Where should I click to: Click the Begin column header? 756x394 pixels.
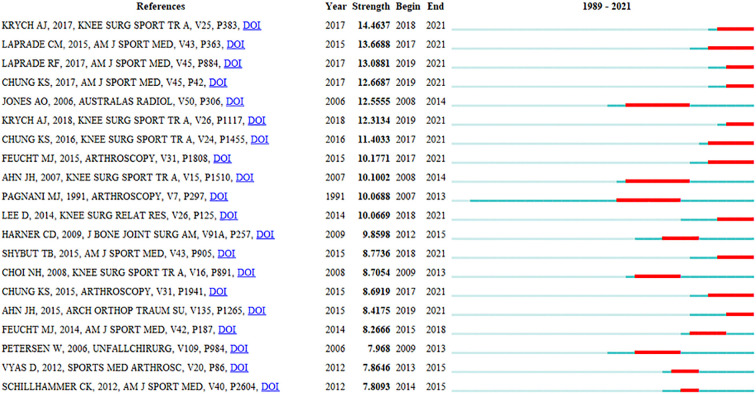point(407,7)
